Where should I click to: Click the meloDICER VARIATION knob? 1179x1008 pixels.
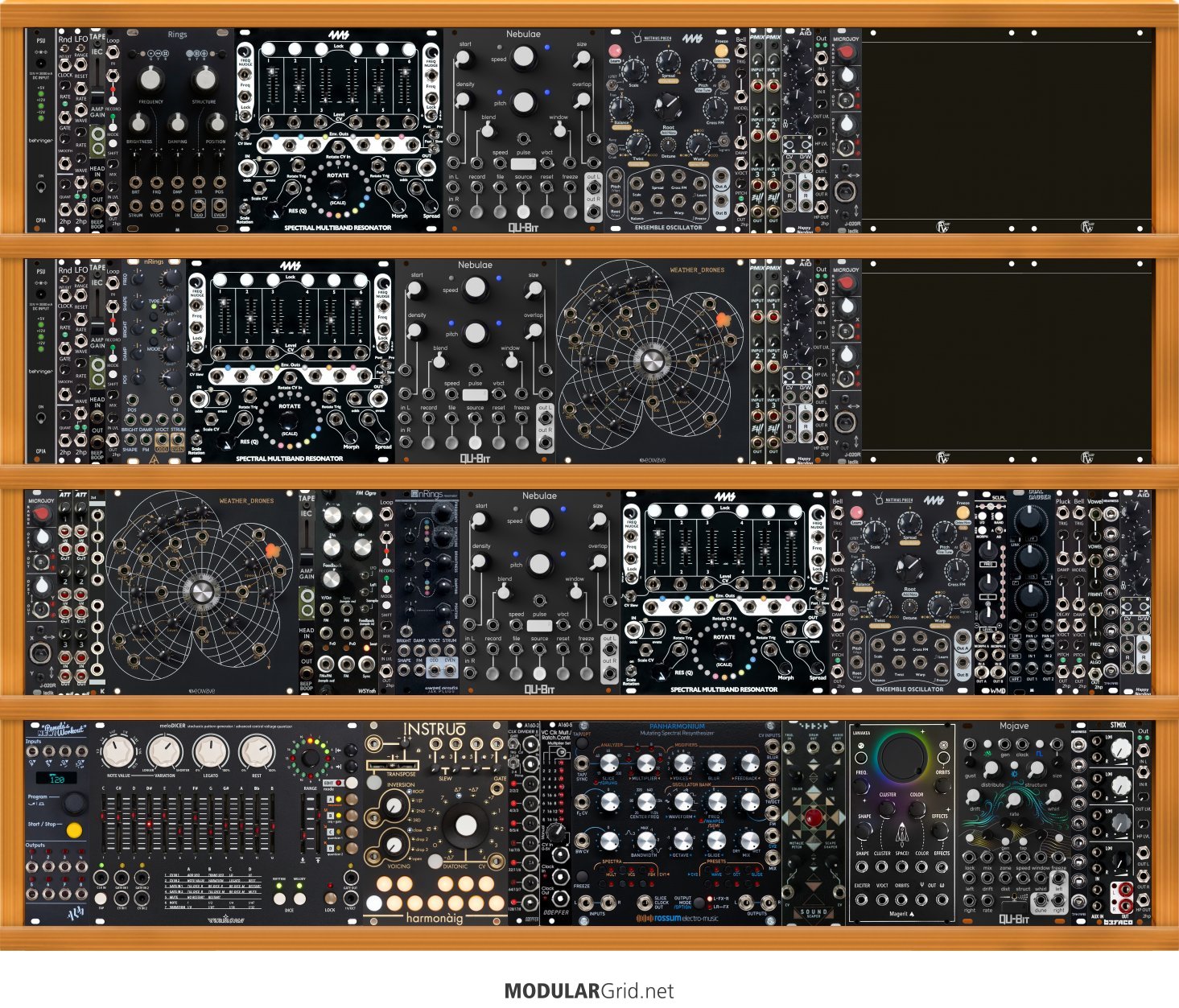click(164, 752)
